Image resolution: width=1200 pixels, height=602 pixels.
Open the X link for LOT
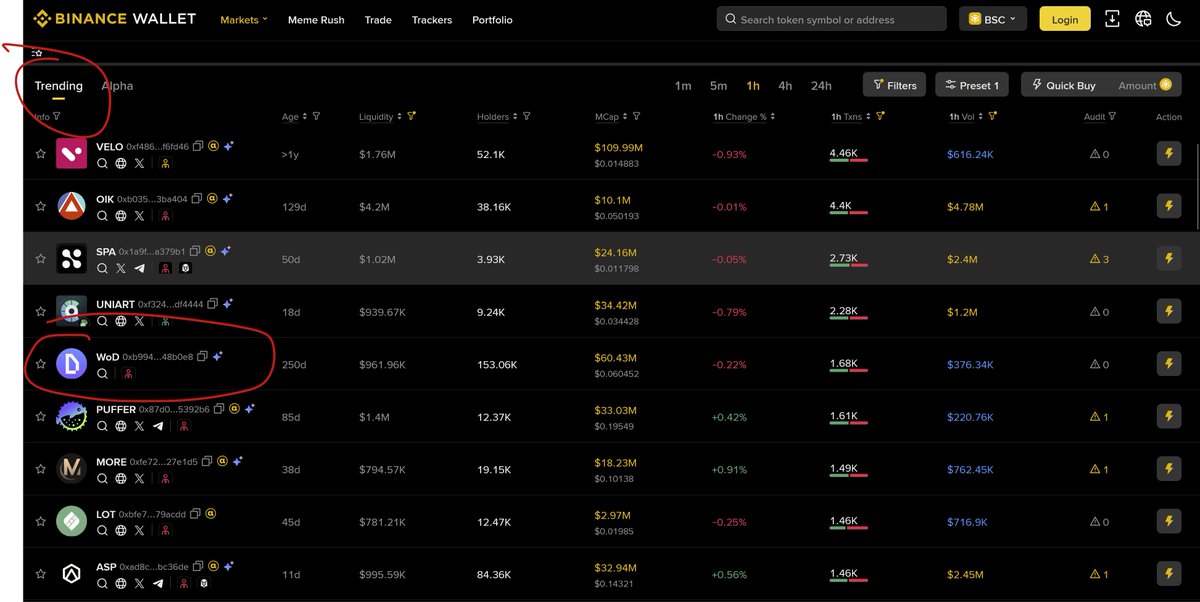click(x=139, y=531)
